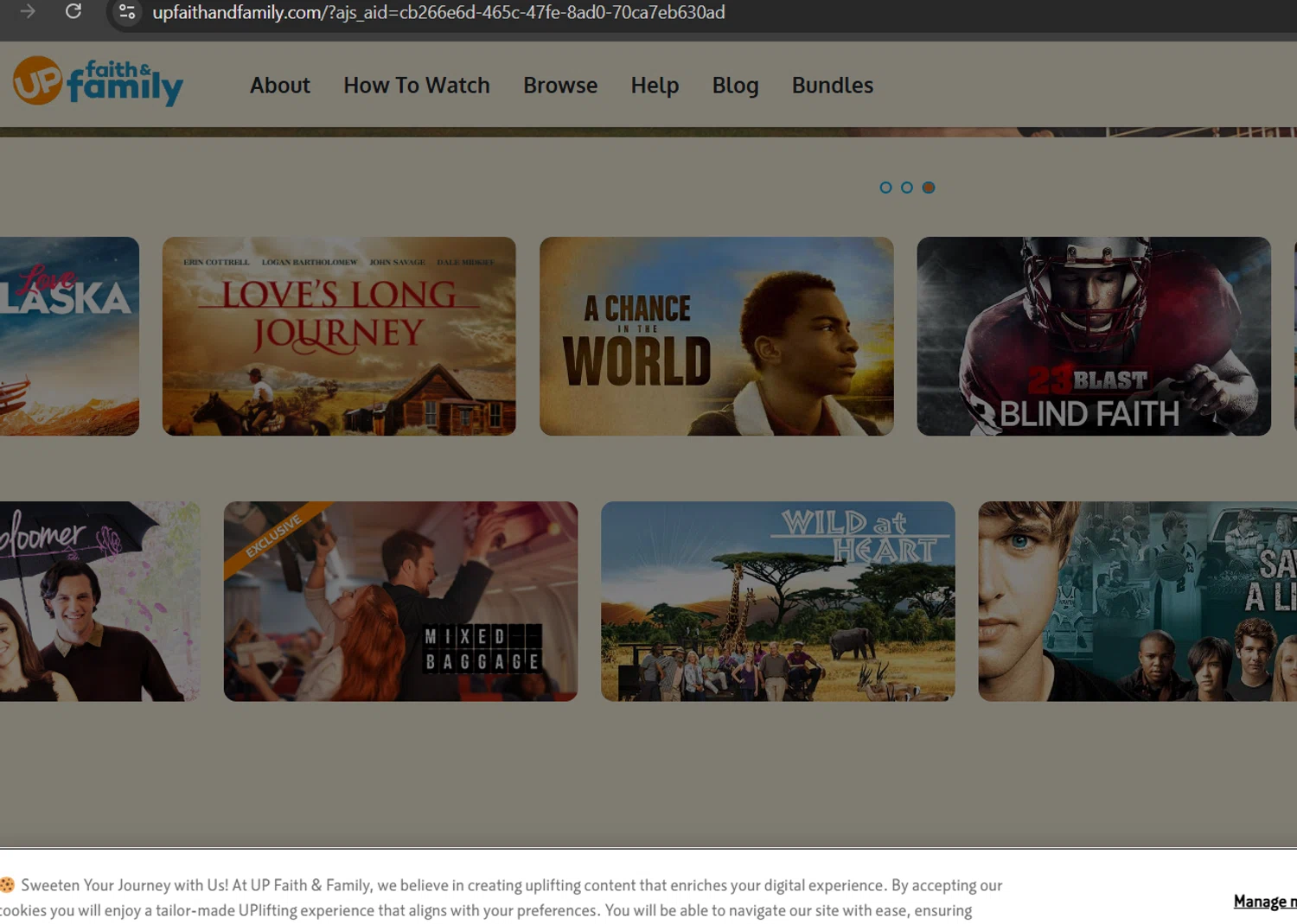Screen dimensions: 1297x924
Task: Open A Chance in the World thumbnail
Action: click(717, 336)
